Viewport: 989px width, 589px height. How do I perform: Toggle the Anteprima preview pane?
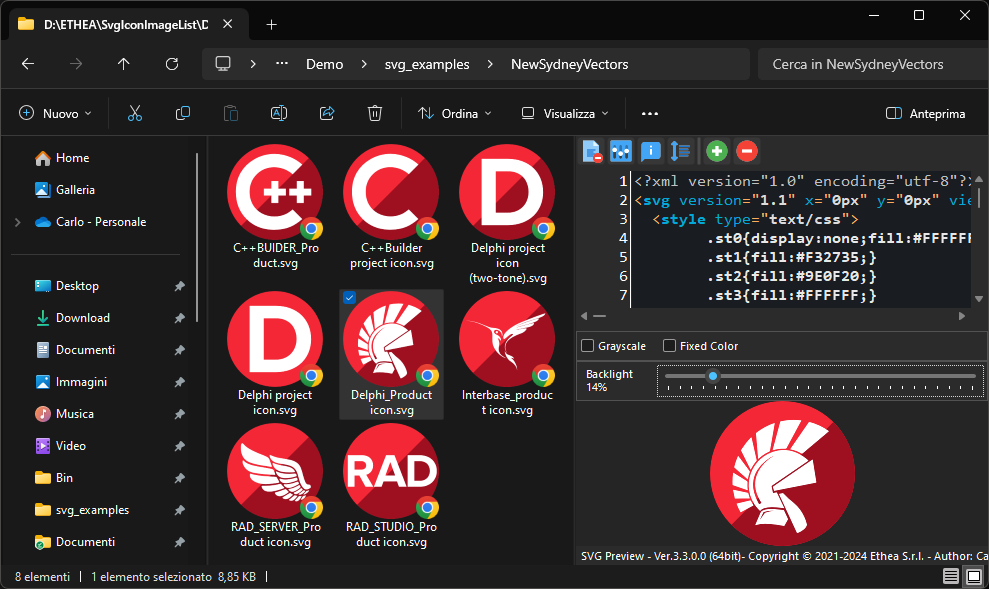(925, 114)
